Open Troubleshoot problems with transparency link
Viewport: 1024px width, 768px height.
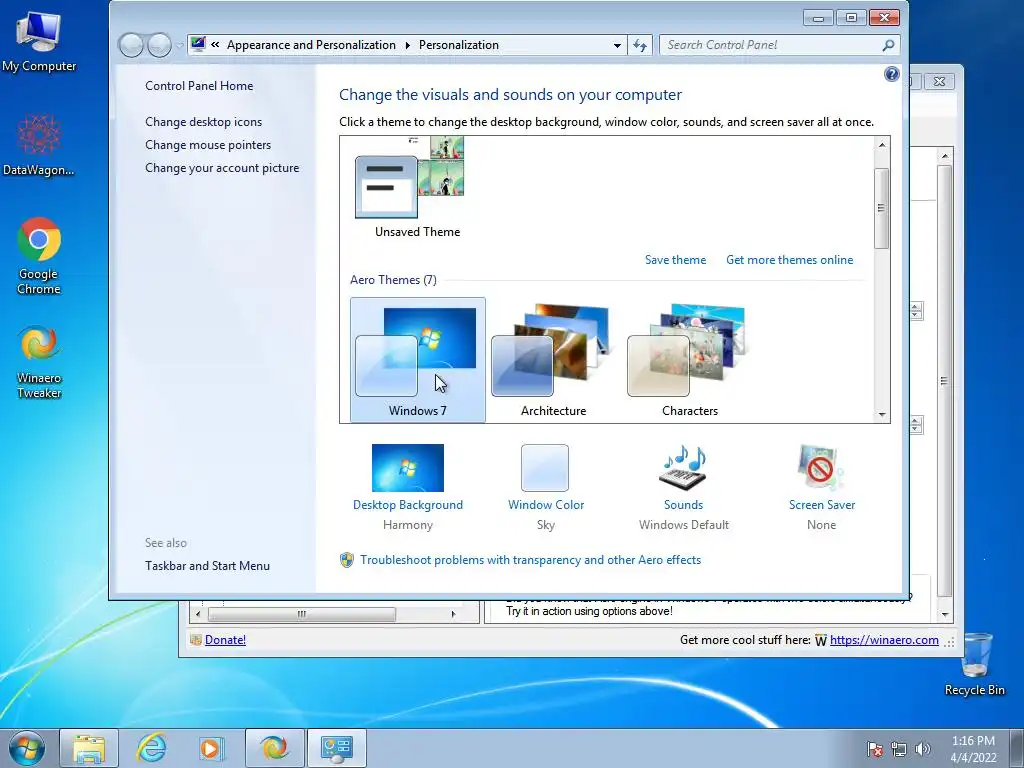click(x=530, y=560)
